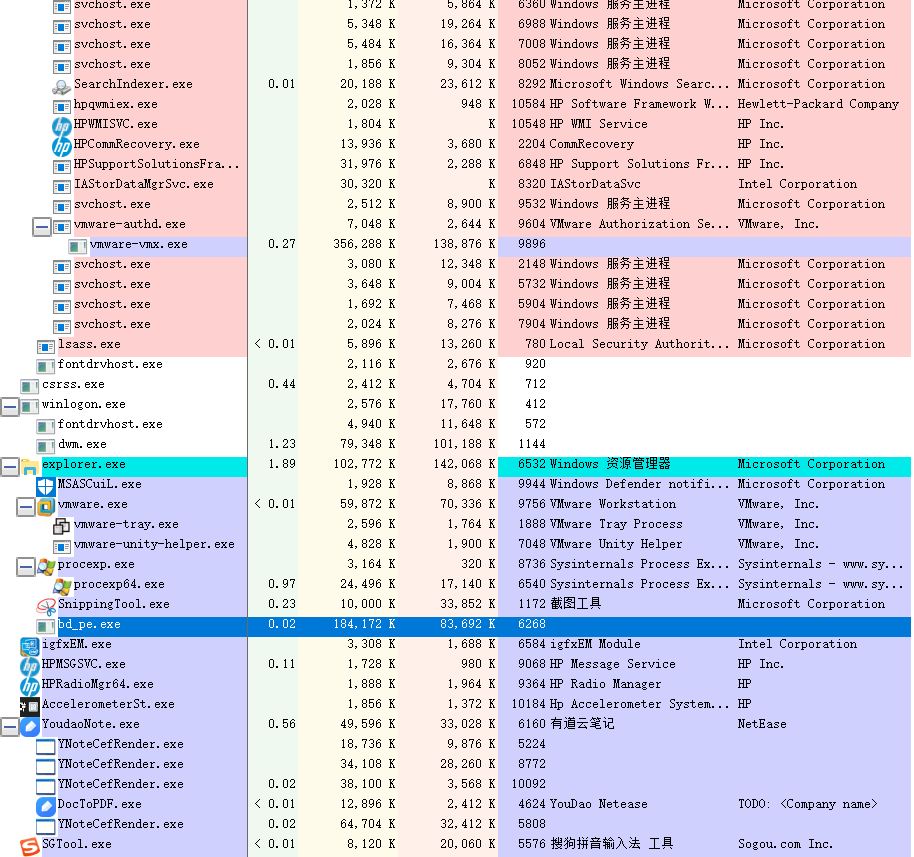Click the bd_pe.exe process icon

(x=45, y=627)
